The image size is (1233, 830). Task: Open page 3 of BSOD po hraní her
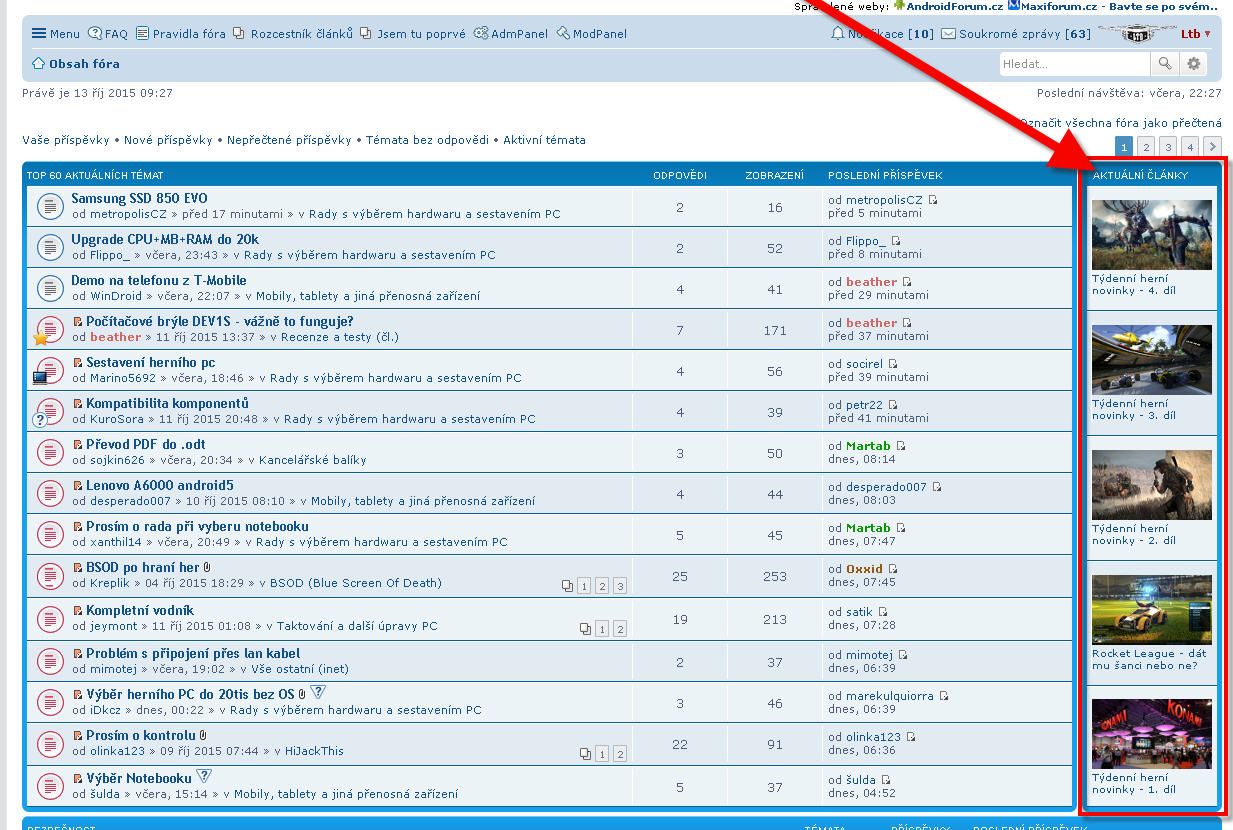619,586
